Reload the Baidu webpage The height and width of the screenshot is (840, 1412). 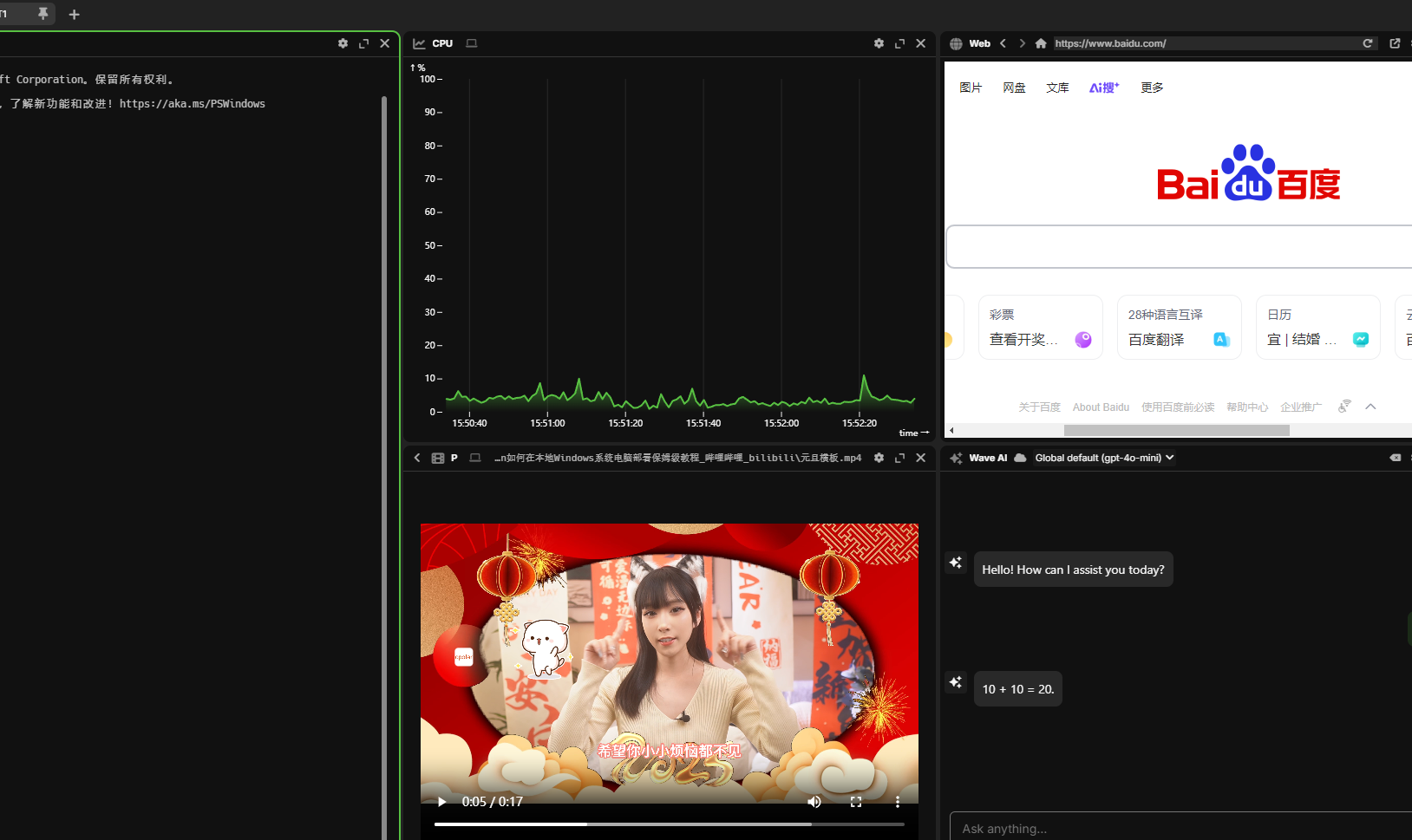click(x=1368, y=42)
